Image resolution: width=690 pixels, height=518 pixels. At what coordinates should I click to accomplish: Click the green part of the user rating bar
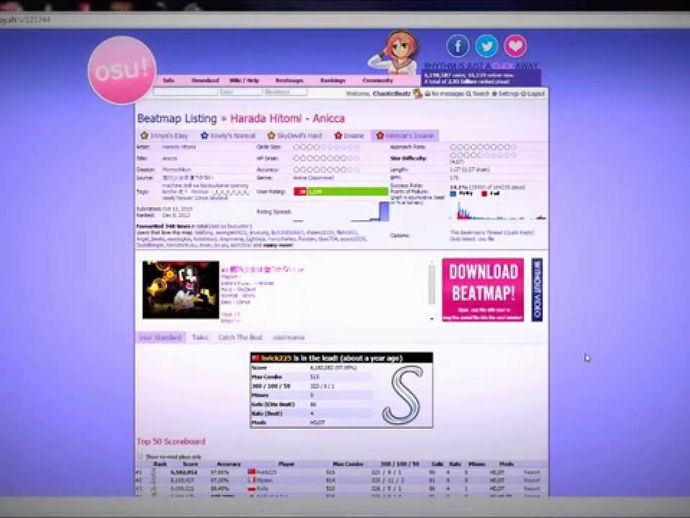point(347,191)
